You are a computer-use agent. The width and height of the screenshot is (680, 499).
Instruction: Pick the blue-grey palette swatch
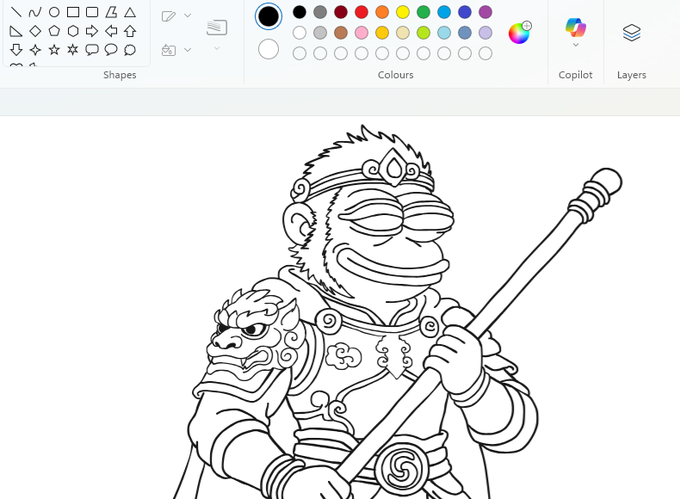click(x=465, y=33)
